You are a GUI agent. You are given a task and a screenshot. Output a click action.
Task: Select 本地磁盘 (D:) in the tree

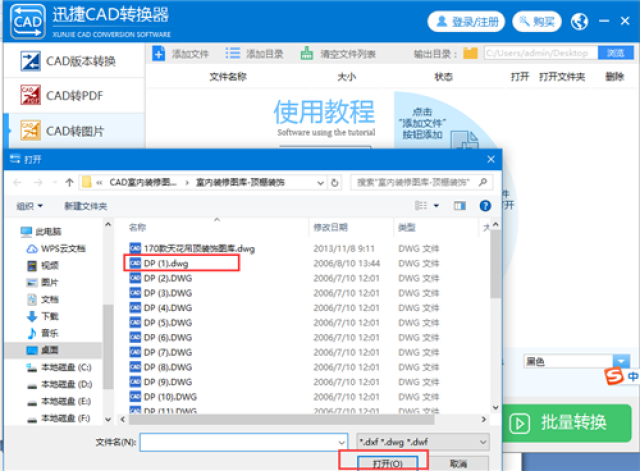click(59, 384)
